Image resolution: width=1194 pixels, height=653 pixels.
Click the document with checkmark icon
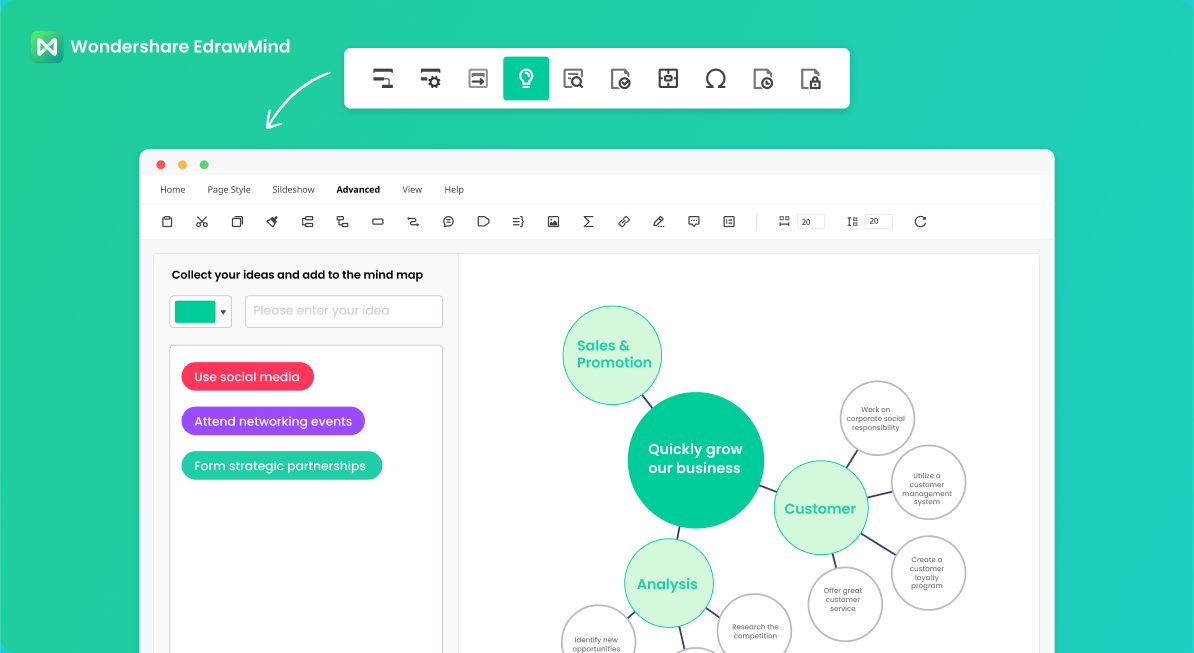tap(621, 78)
